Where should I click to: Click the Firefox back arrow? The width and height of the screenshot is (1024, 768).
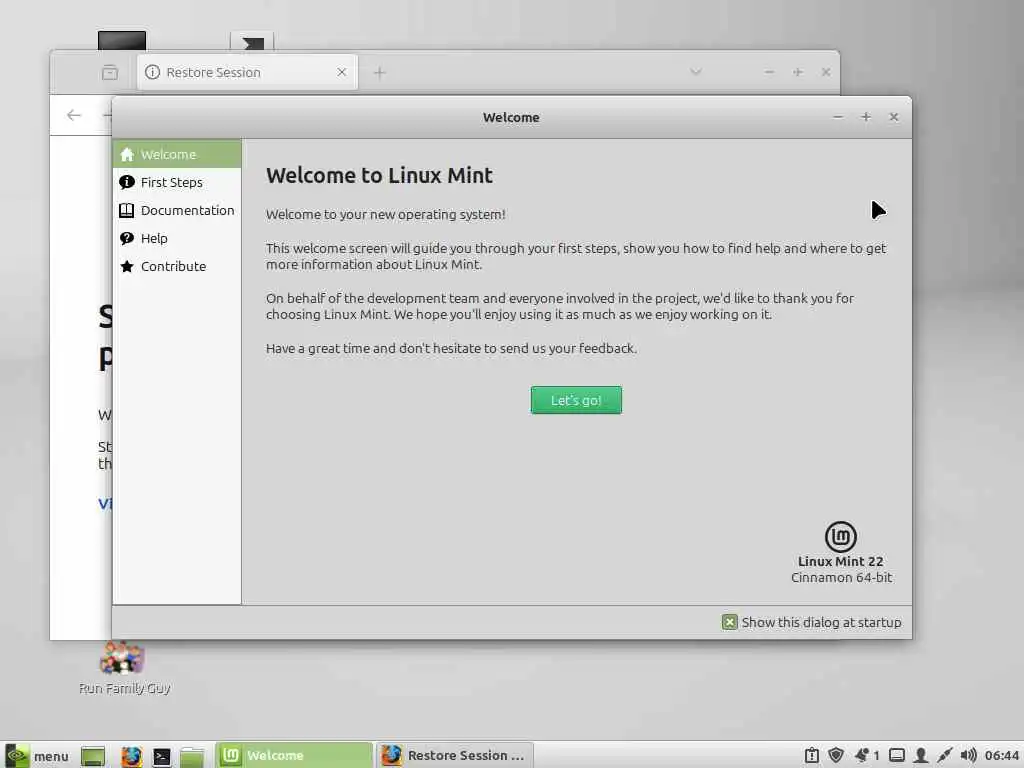74,116
